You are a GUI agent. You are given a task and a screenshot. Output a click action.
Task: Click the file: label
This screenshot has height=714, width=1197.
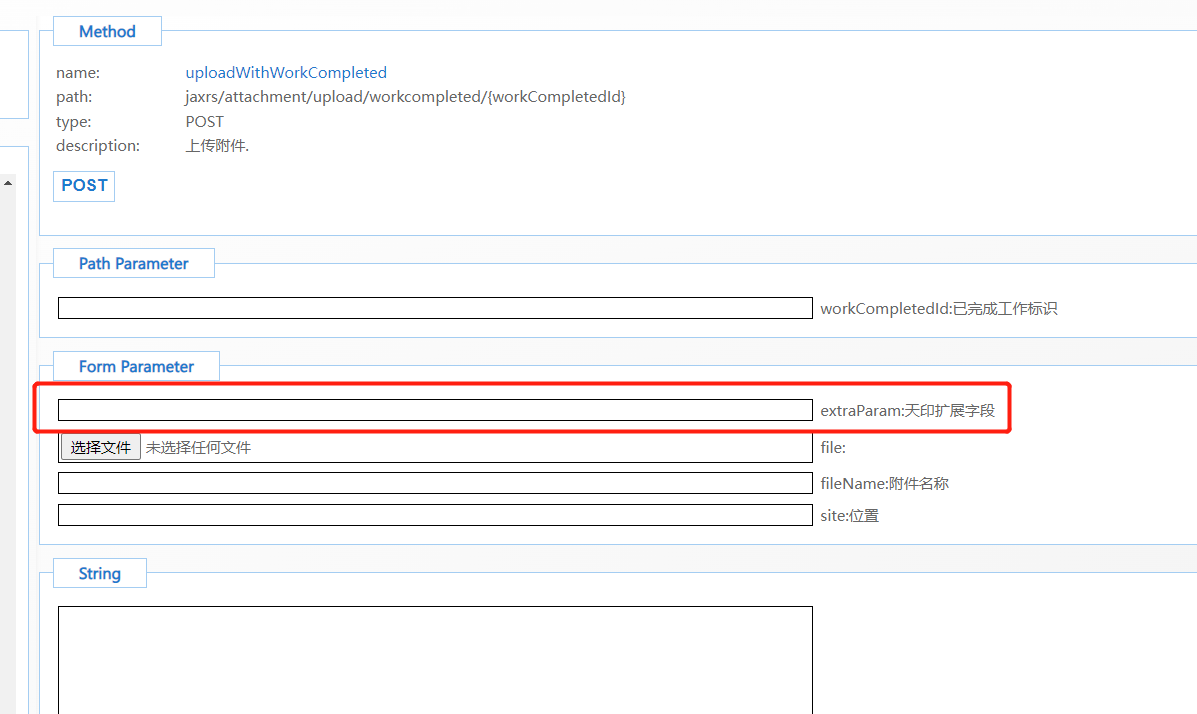point(833,447)
